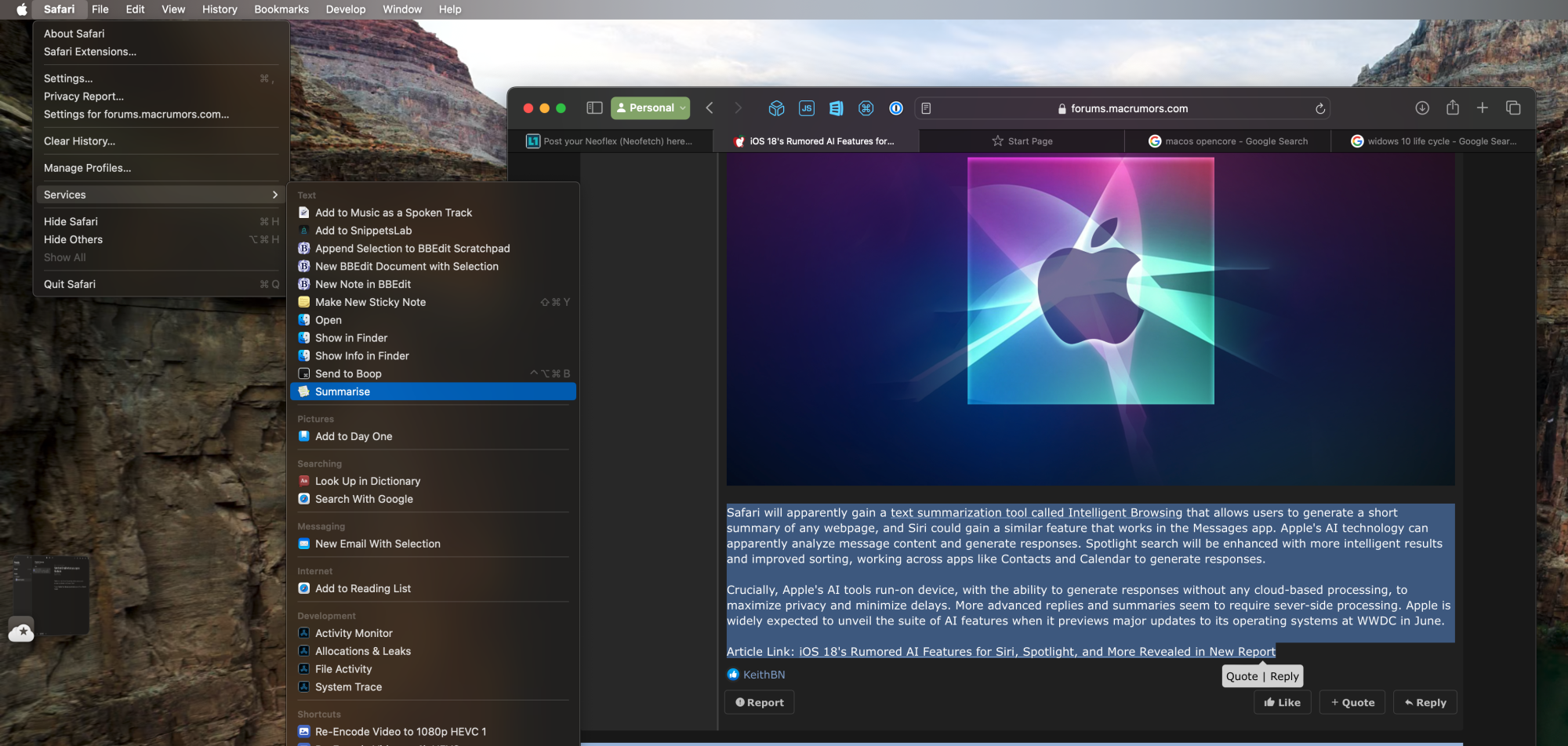Screen dimensions: 1568x746
Task: Click the command-symbol extension icon
Action: tap(866, 108)
